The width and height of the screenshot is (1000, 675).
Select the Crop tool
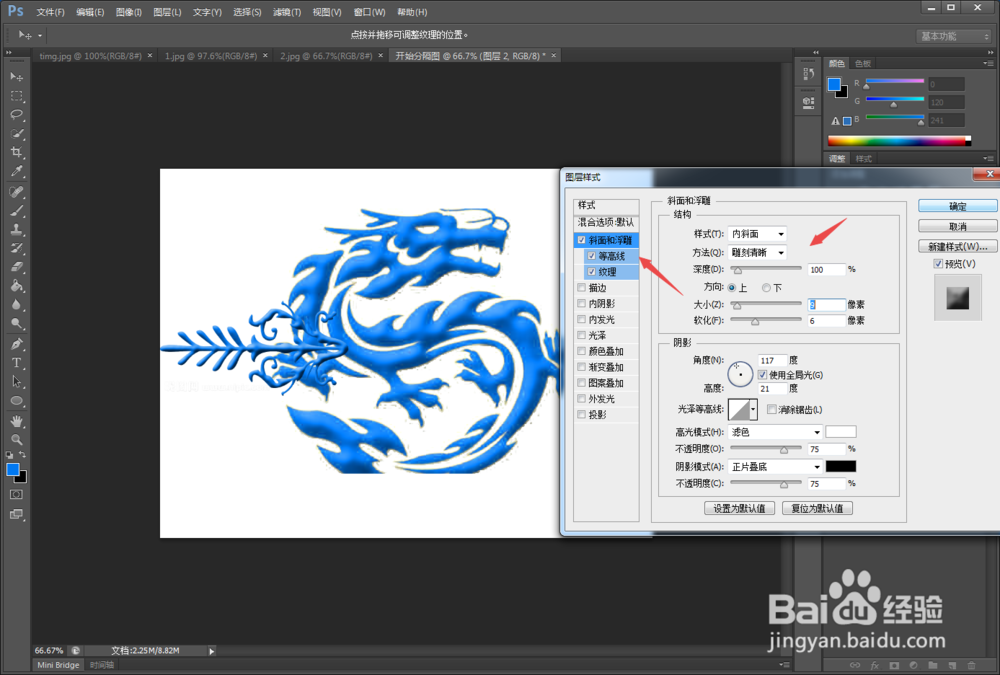[16, 152]
